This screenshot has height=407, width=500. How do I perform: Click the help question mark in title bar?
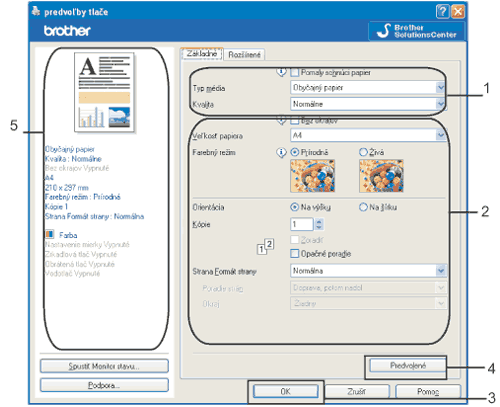click(442, 12)
